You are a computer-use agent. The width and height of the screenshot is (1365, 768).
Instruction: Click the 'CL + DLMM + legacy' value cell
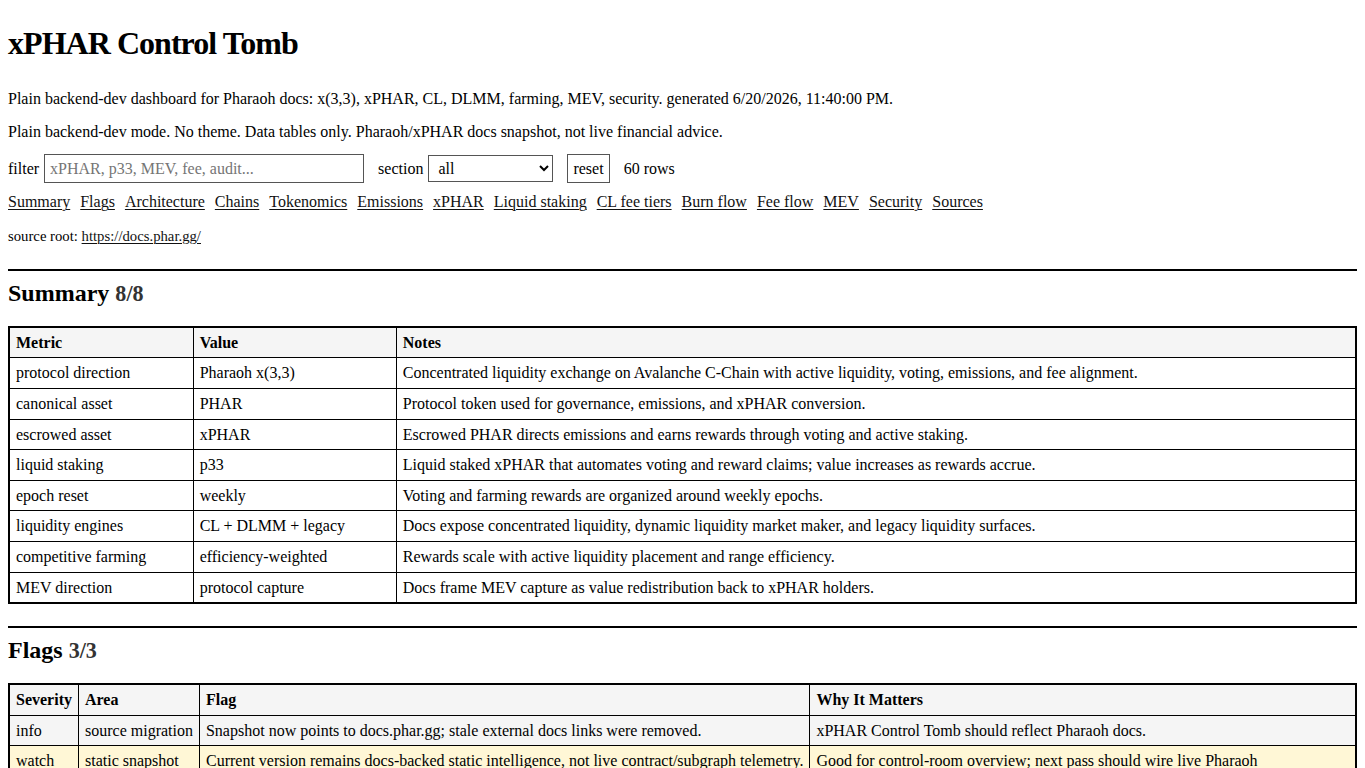point(295,526)
